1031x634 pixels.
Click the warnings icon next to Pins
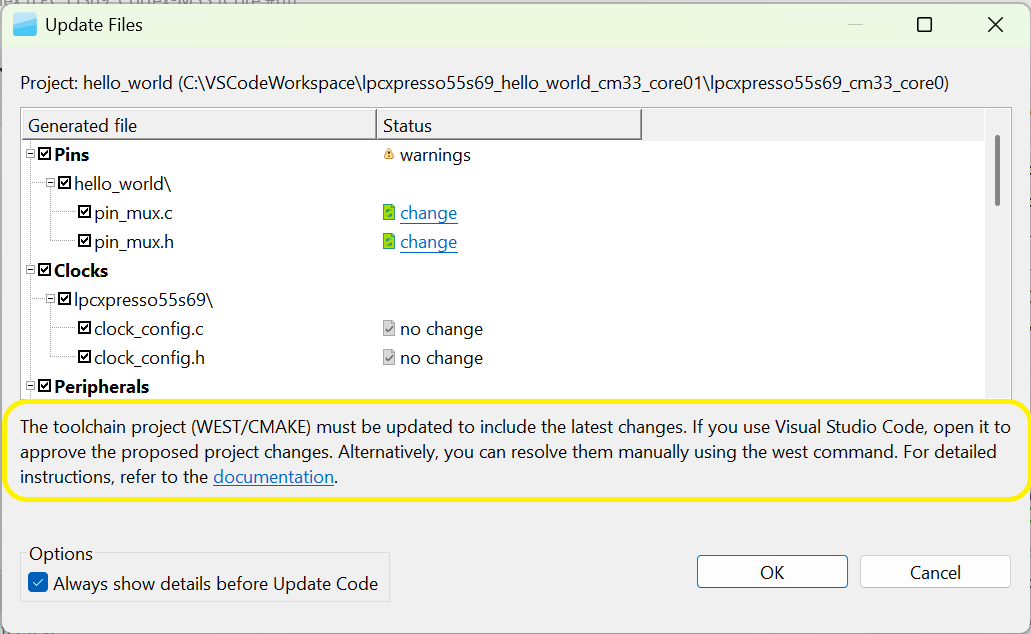[x=387, y=155]
